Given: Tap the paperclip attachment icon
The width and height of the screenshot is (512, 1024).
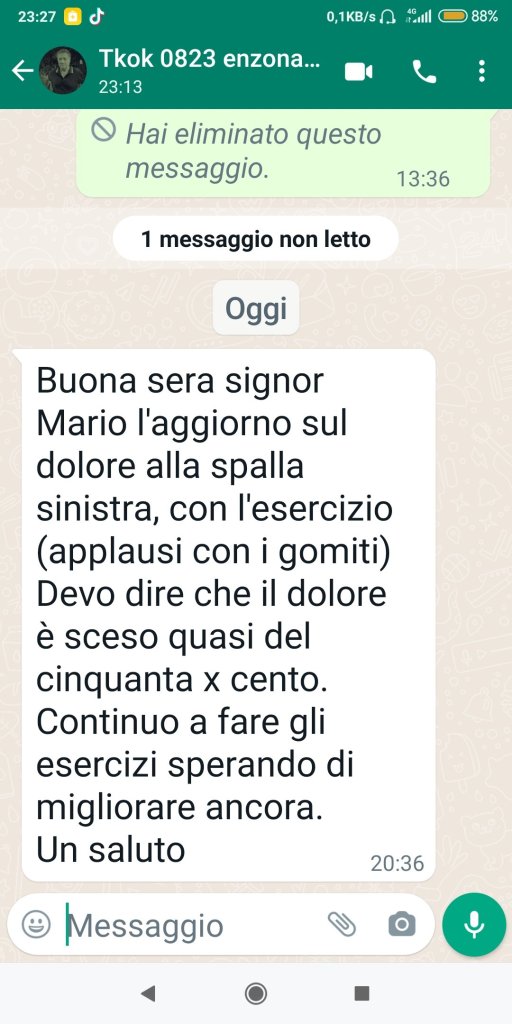Looking at the screenshot, I should coord(342,925).
